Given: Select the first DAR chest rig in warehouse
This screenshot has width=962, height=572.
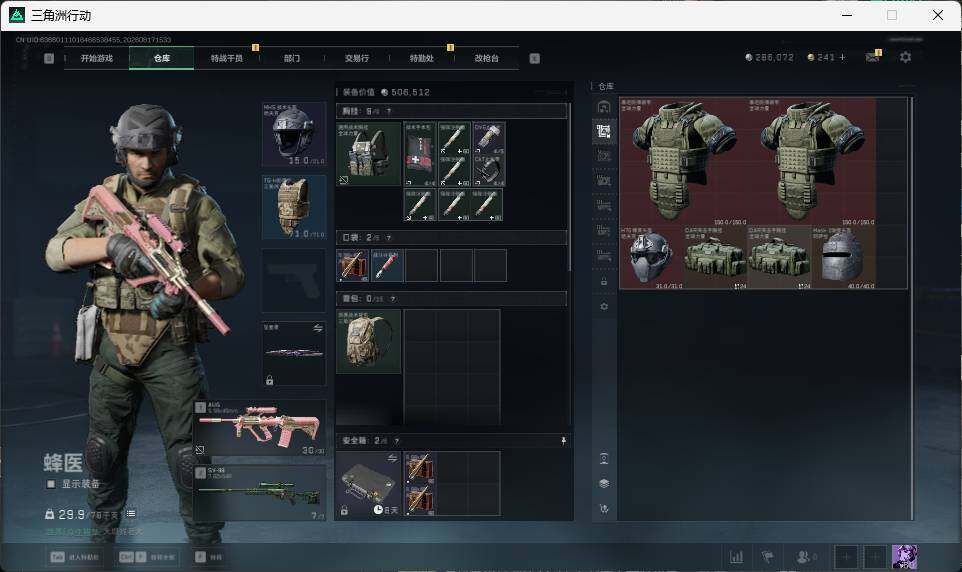Looking at the screenshot, I should 715,257.
